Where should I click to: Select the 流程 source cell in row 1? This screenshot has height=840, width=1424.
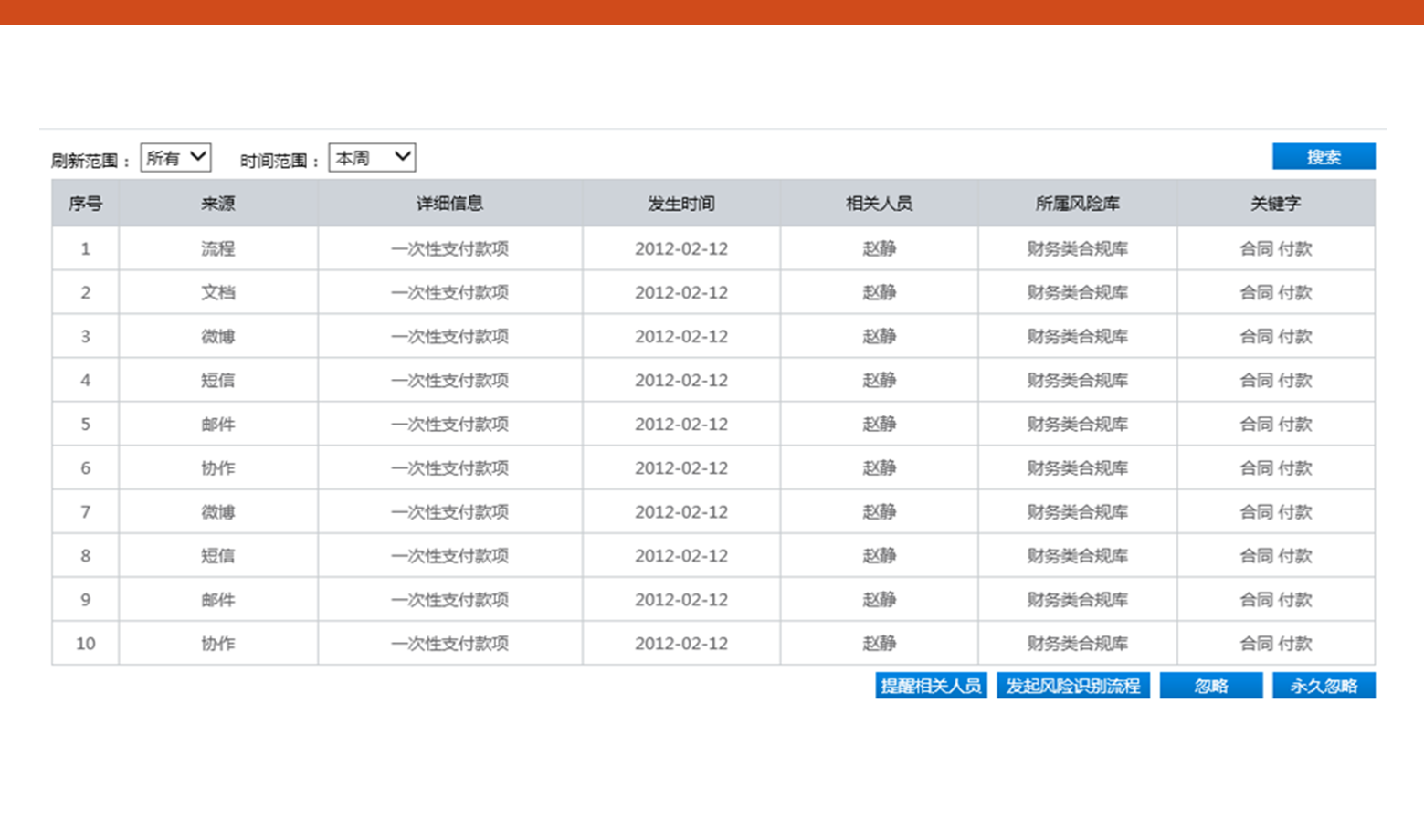click(218, 248)
